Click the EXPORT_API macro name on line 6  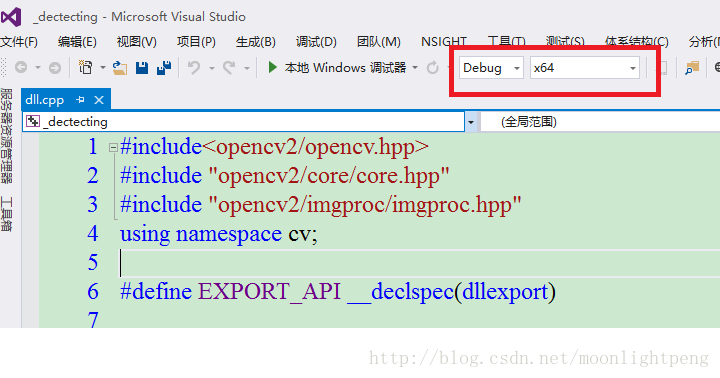[270, 292]
